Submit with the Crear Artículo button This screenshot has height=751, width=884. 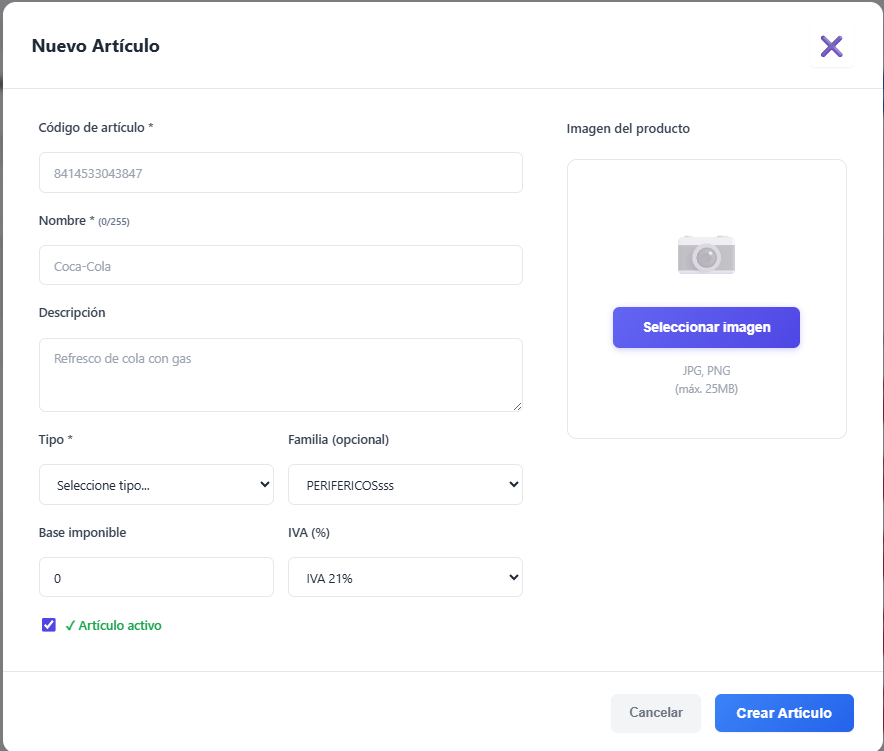(x=784, y=713)
